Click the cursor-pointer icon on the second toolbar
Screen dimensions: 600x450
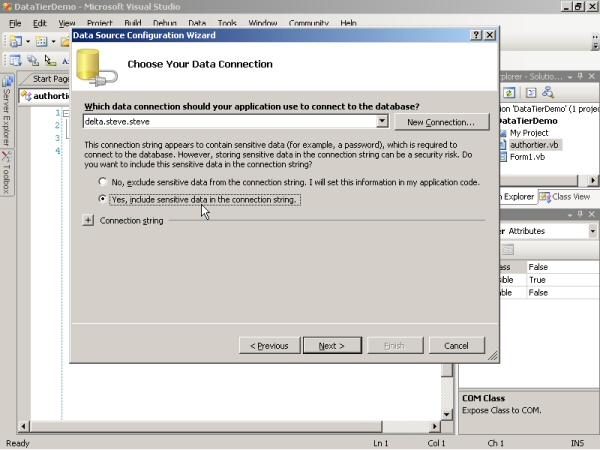[50, 60]
